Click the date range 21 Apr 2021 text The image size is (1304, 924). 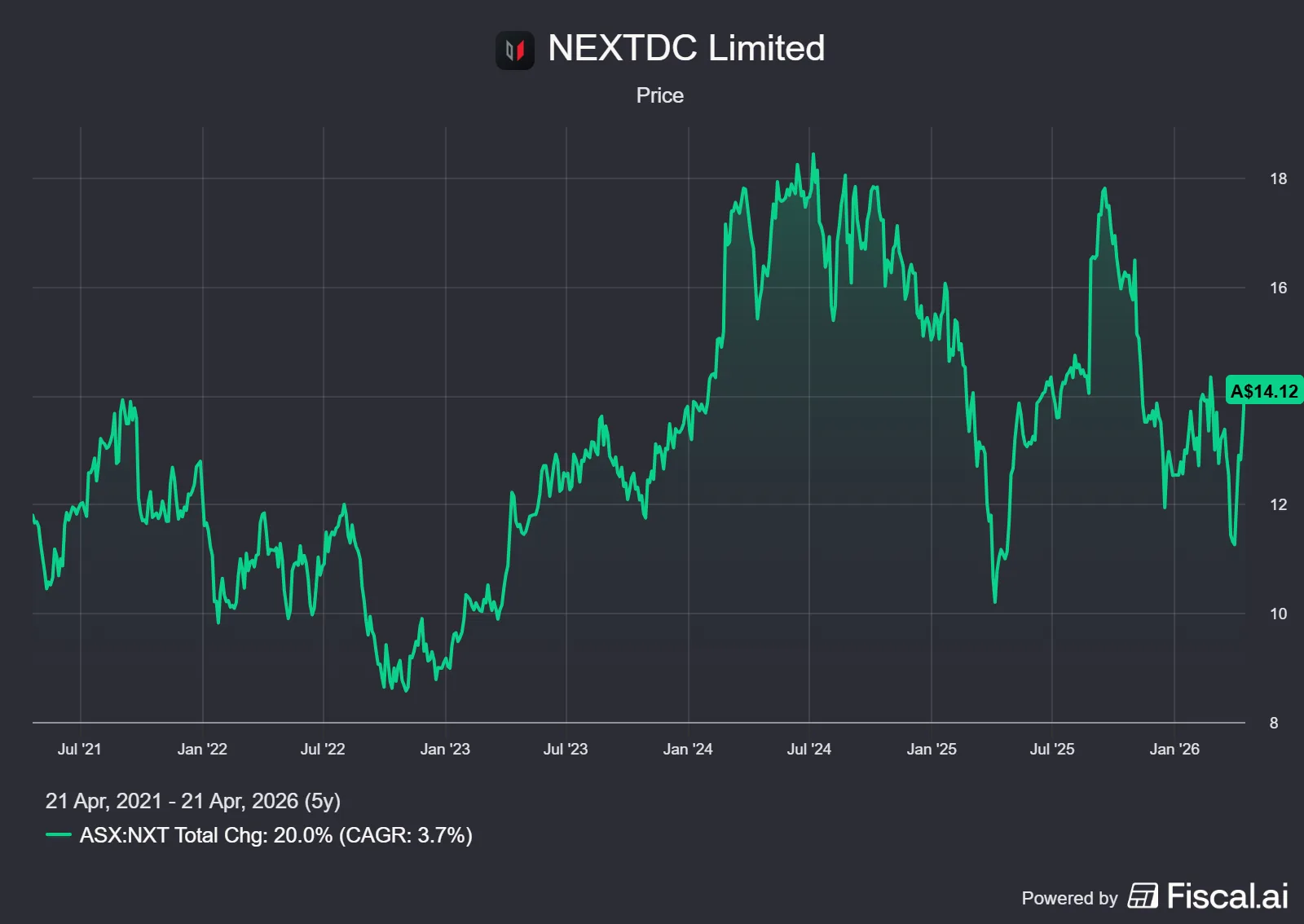point(192,801)
